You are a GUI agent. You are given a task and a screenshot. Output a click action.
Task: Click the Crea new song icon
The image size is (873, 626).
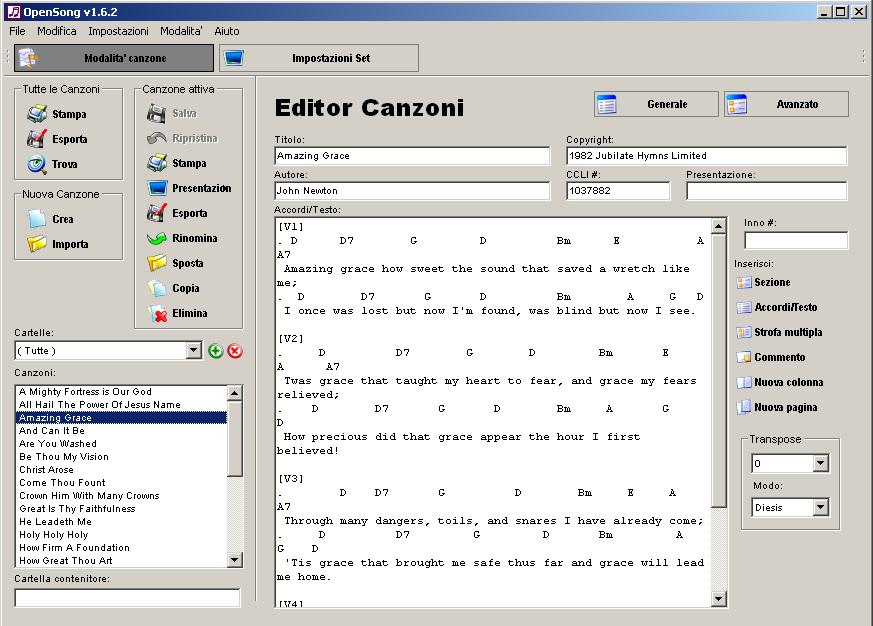coord(37,219)
